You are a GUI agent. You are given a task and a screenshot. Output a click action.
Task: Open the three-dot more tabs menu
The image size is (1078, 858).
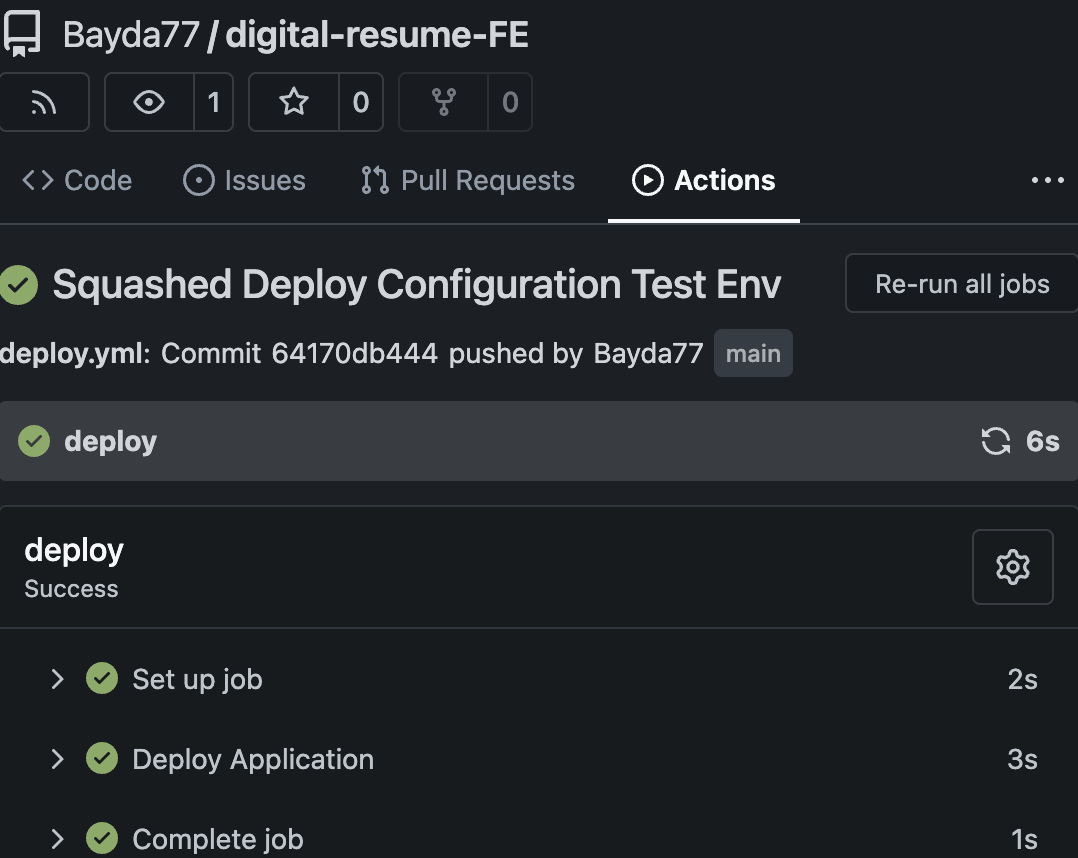pyautogui.click(x=1047, y=181)
